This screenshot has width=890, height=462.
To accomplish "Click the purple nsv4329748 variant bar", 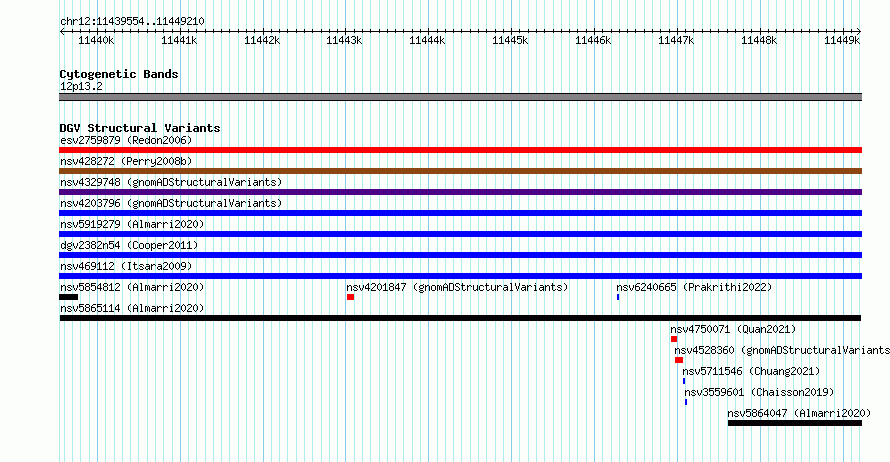I will [x=460, y=192].
